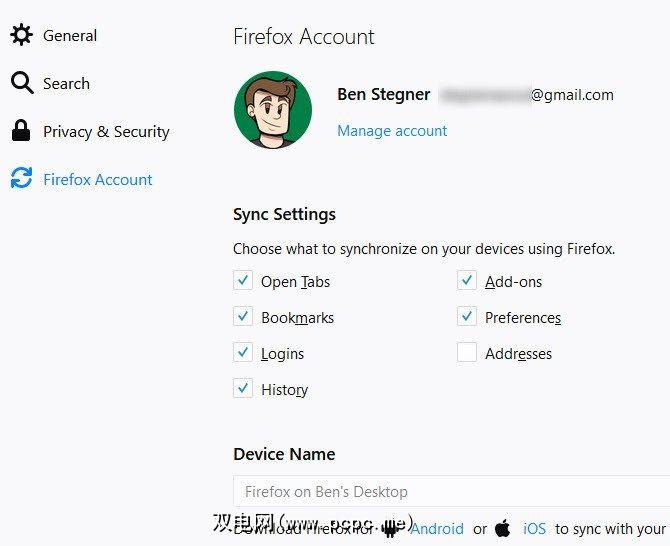This screenshot has width=670, height=546.
Task: Click the General gear icon
Action: pyautogui.click(x=21, y=35)
